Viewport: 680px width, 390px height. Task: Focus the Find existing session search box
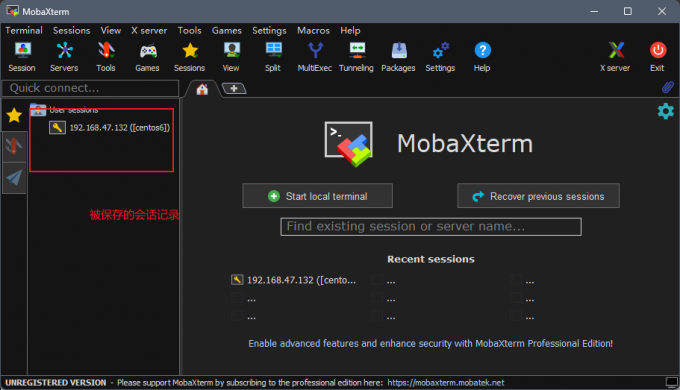431,226
